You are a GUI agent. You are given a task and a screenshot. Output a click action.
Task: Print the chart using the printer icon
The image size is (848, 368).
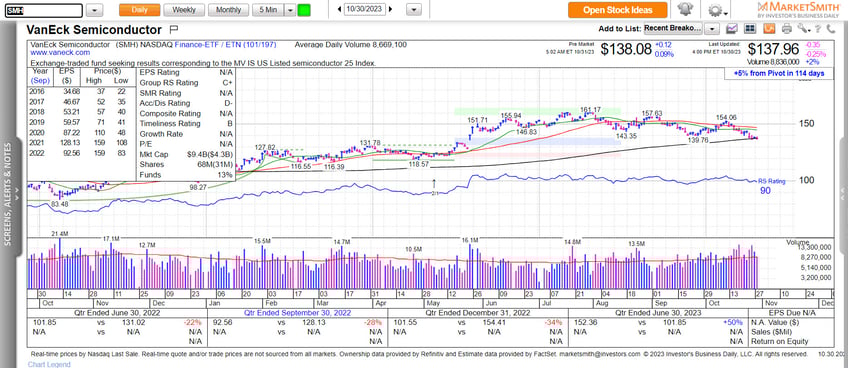pos(787,29)
